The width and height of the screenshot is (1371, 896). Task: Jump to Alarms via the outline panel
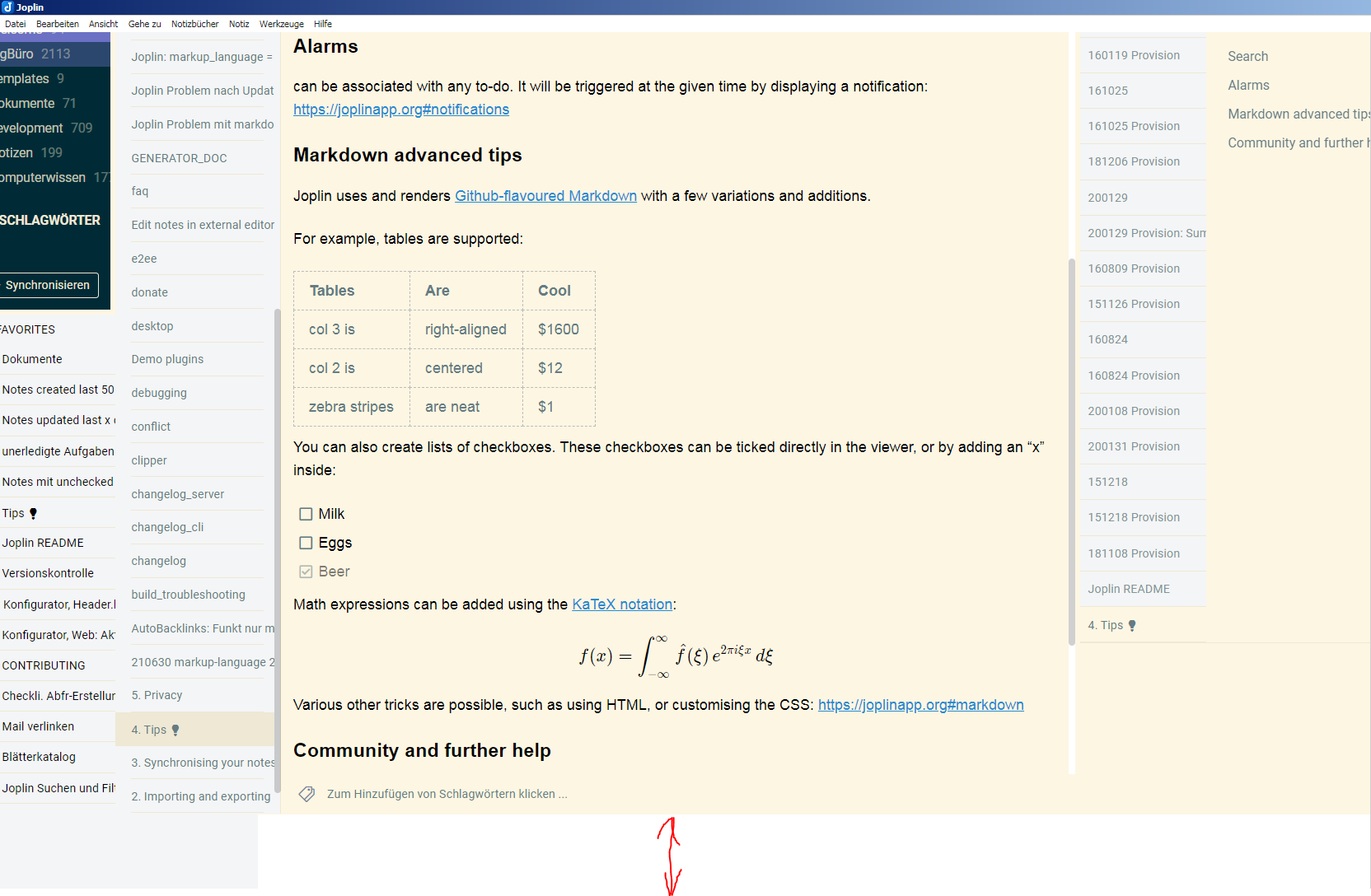click(1248, 85)
